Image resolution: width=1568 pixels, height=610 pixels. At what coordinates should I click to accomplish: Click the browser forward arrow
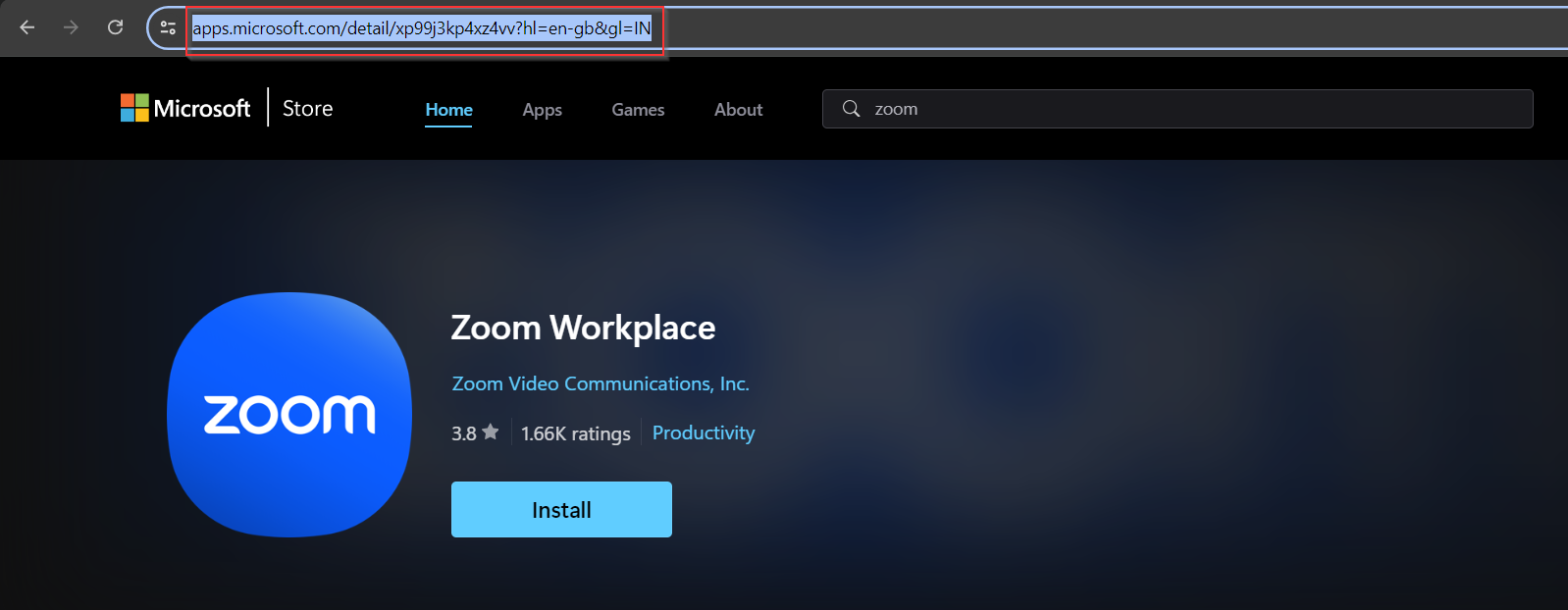pos(71,27)
